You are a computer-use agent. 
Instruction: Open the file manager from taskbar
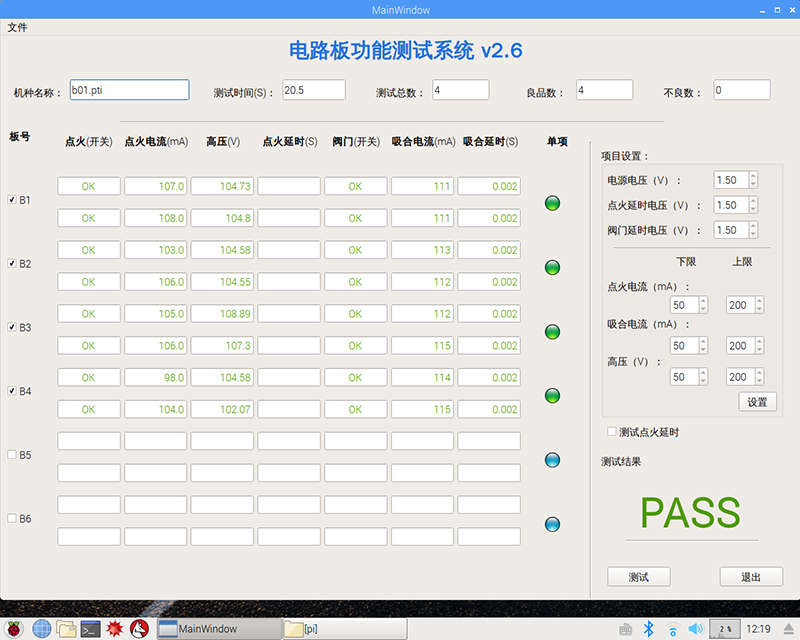click(66, 628)
